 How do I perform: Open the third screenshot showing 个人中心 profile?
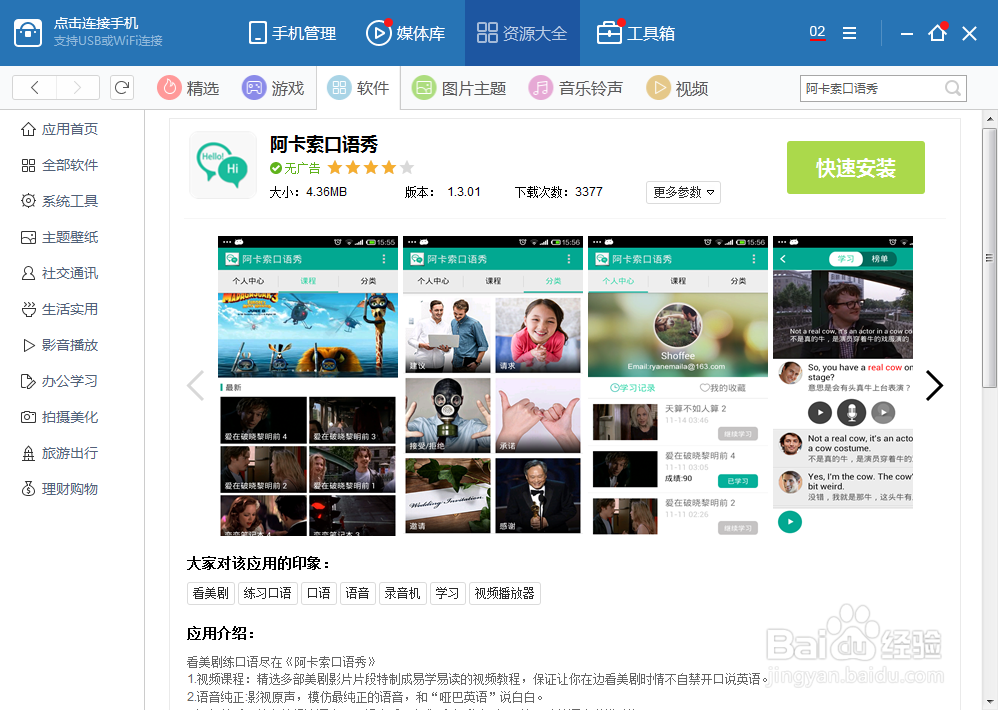pyautogui.click(x=678, y=386)
